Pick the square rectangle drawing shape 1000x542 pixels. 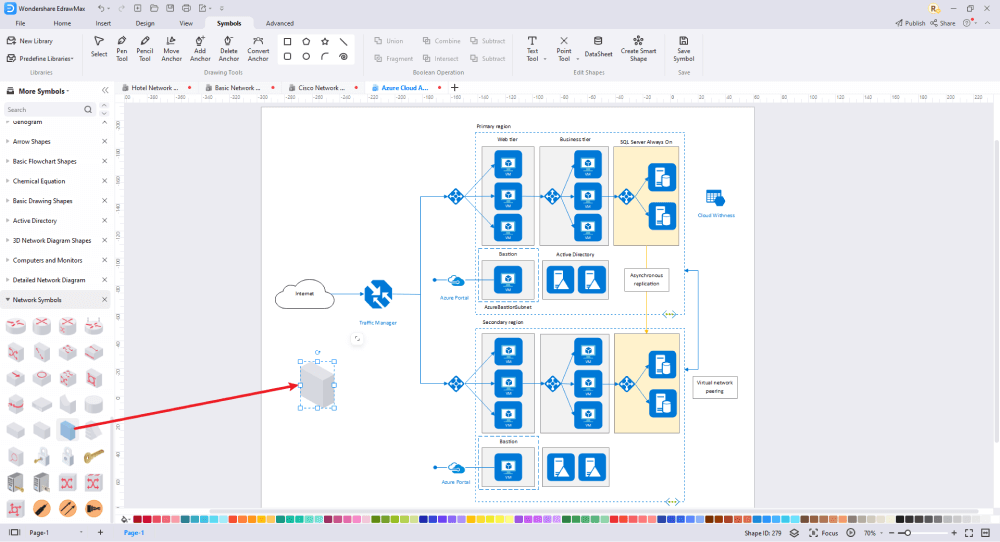coord(288,41)
